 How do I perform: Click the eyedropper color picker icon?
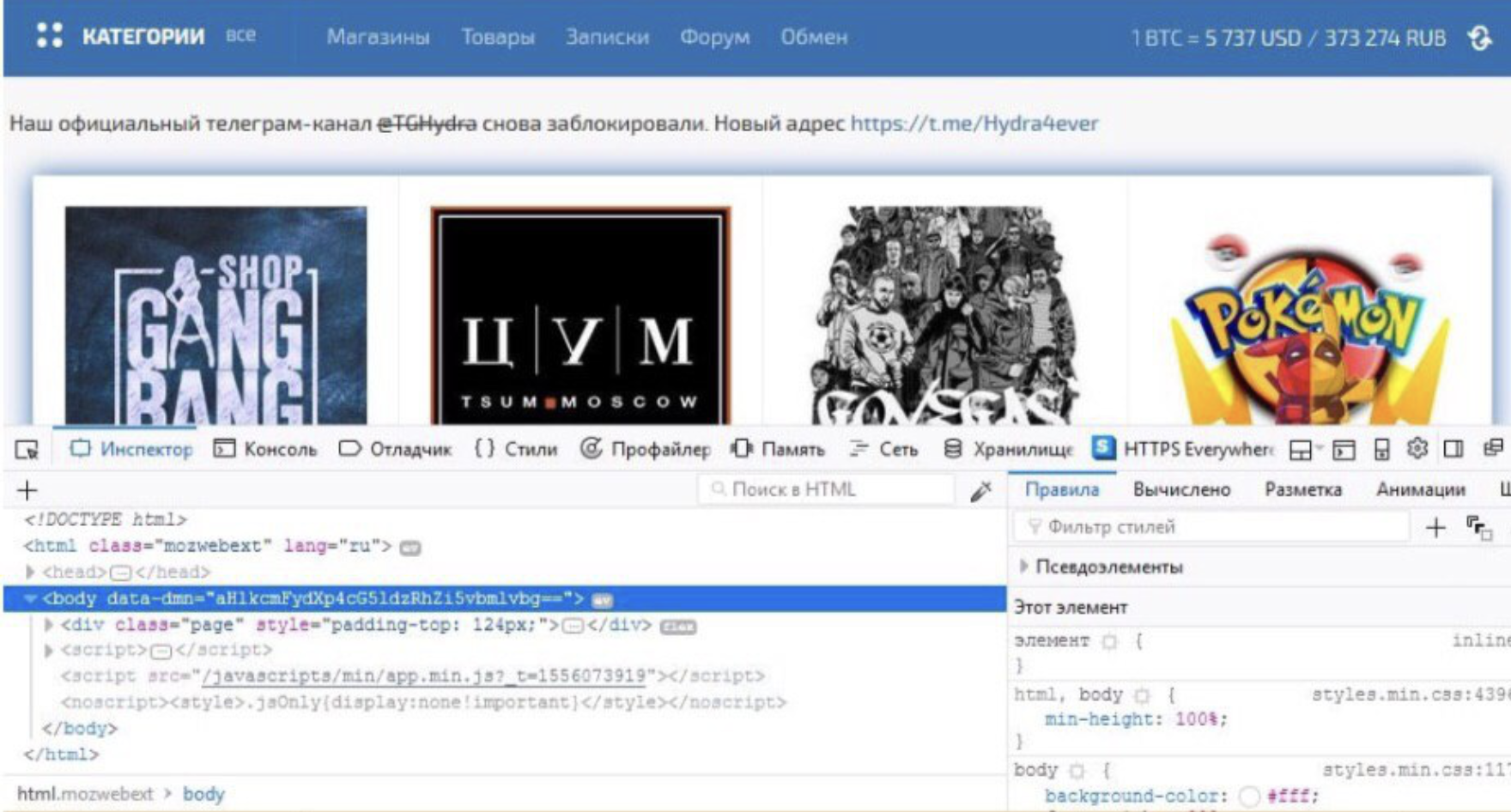[x=980, y=490]
